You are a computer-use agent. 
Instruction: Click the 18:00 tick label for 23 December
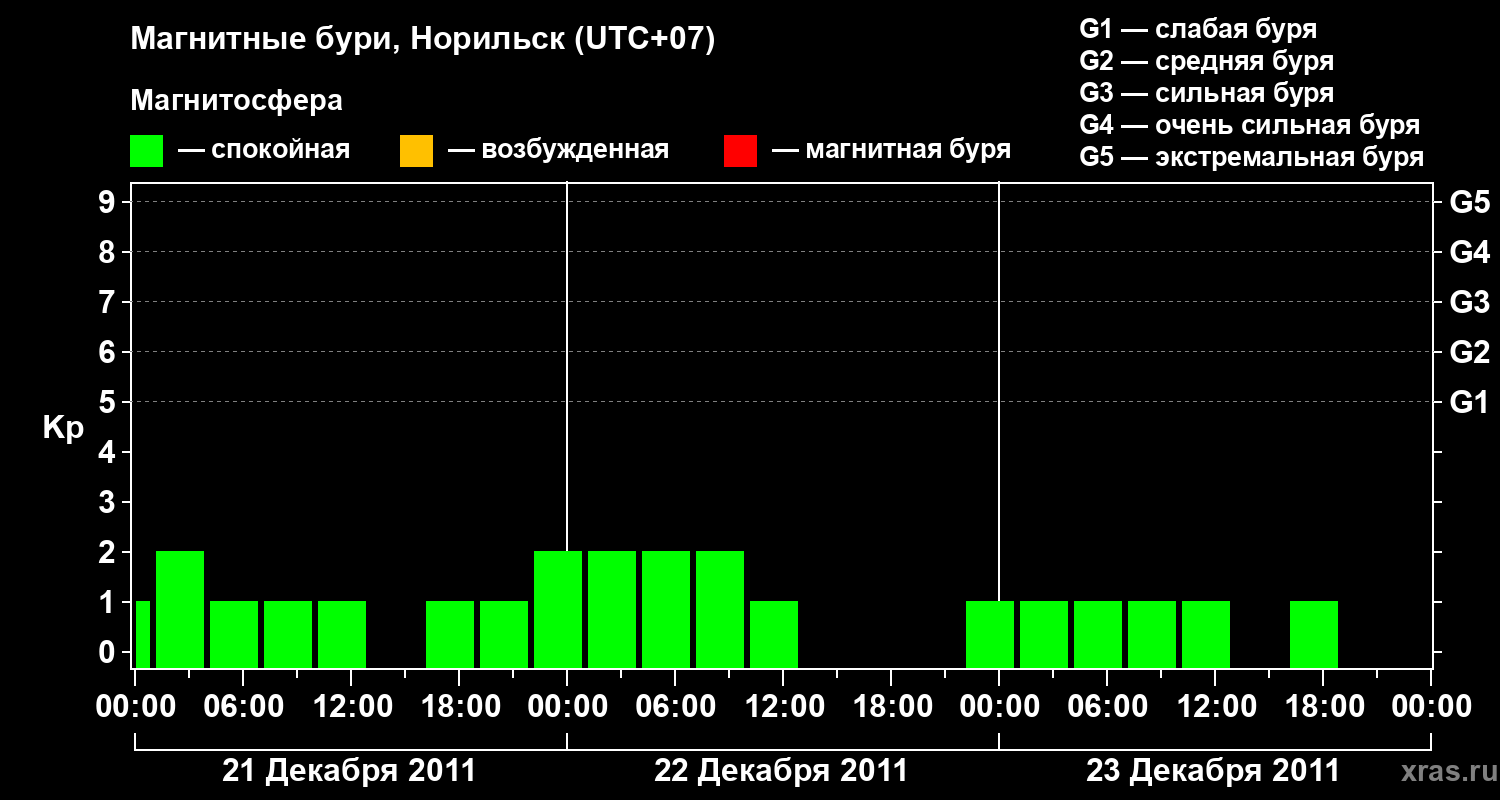pyautogui.click(x=1323, y=706)
